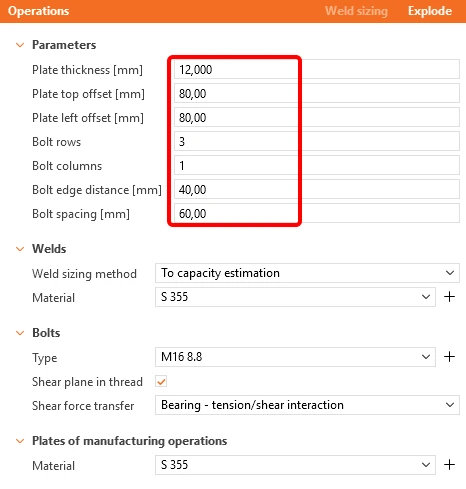This screenshot has height=489, width=466.
Task: Edit the Plate thickness field
Action: (317, 69)
